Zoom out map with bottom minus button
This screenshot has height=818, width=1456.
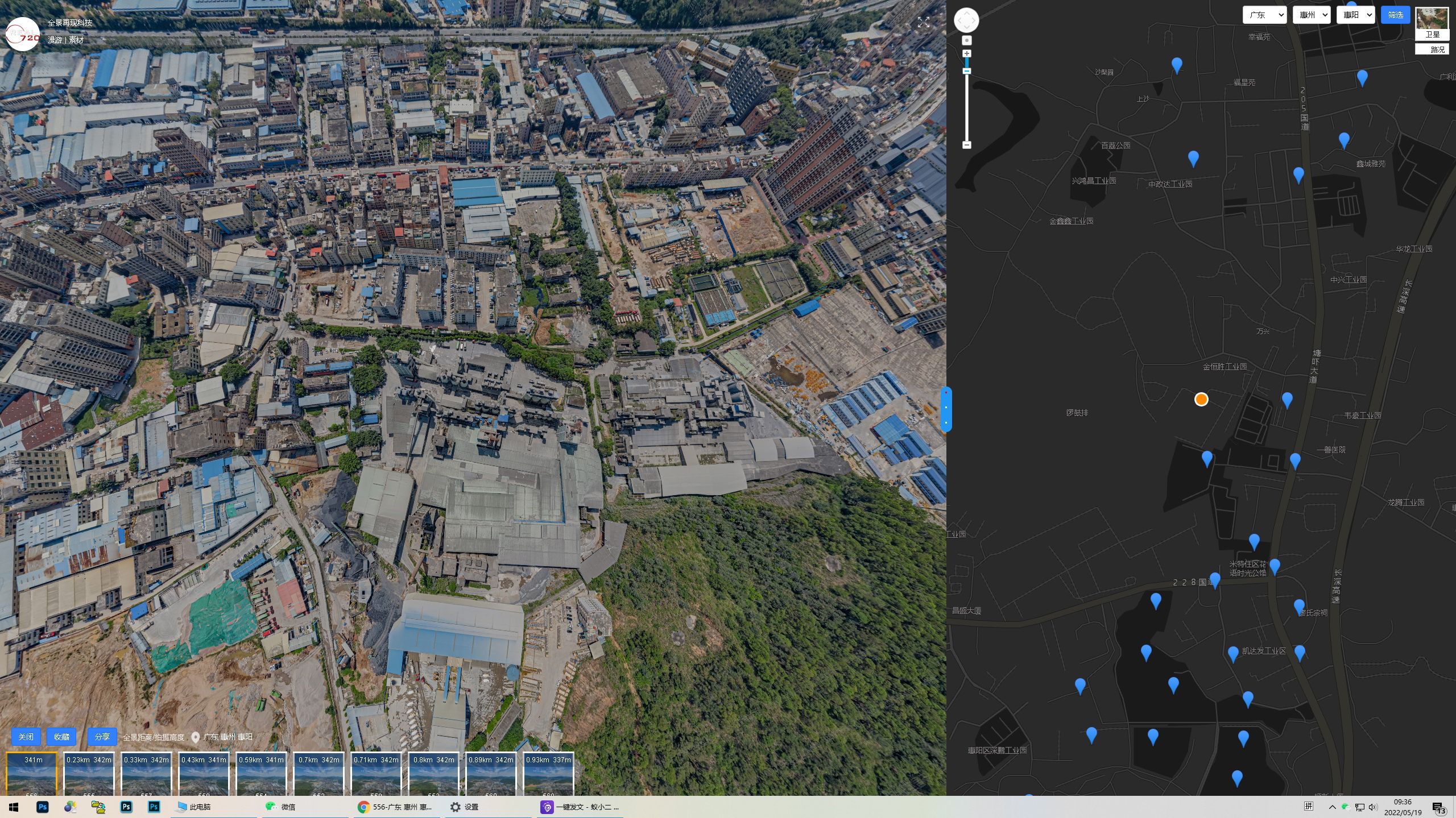[966, 145]
